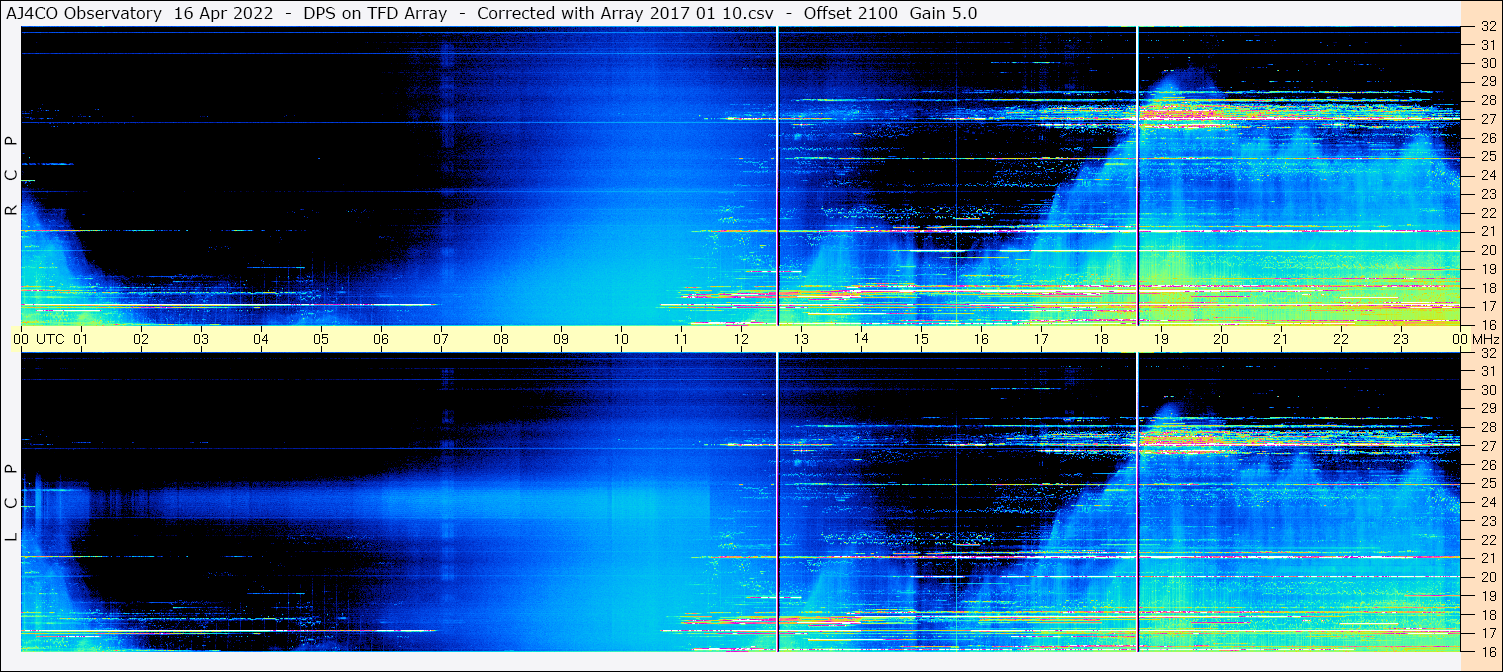1503x672 pixels.
Task: Click the 'LCP' vertical panel label
Action: tap(11, 503)
